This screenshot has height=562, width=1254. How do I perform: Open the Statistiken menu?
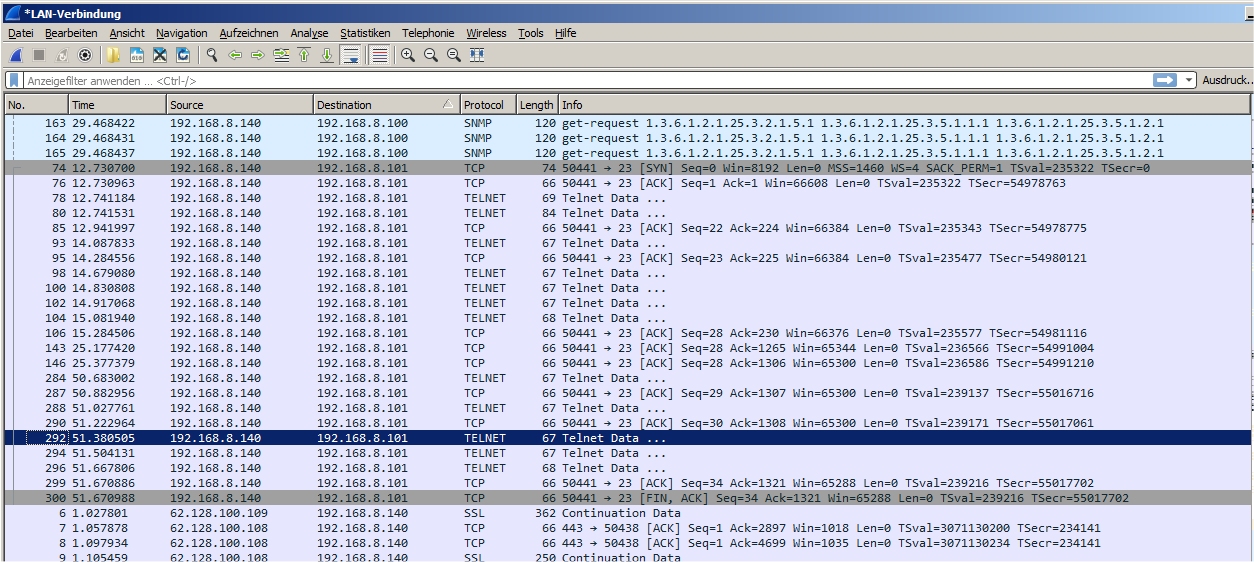(365, 33)
